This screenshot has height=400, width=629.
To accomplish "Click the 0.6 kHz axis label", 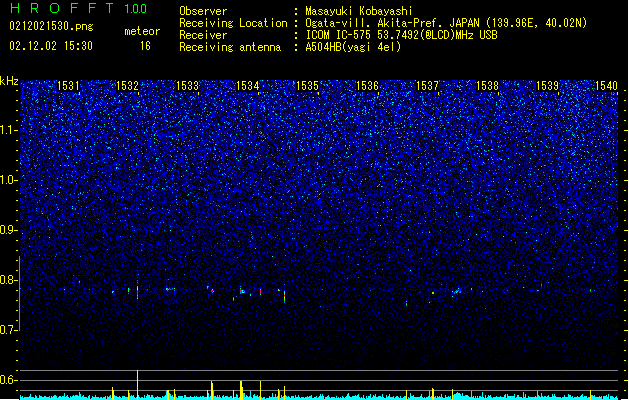I will [9, 380].
